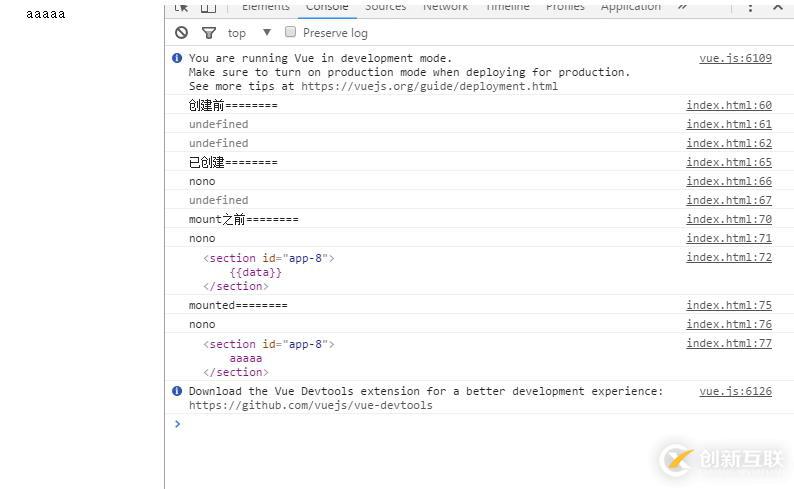Open the vue.js:6109 source link
794x489 pixels.
pos(735,58)
